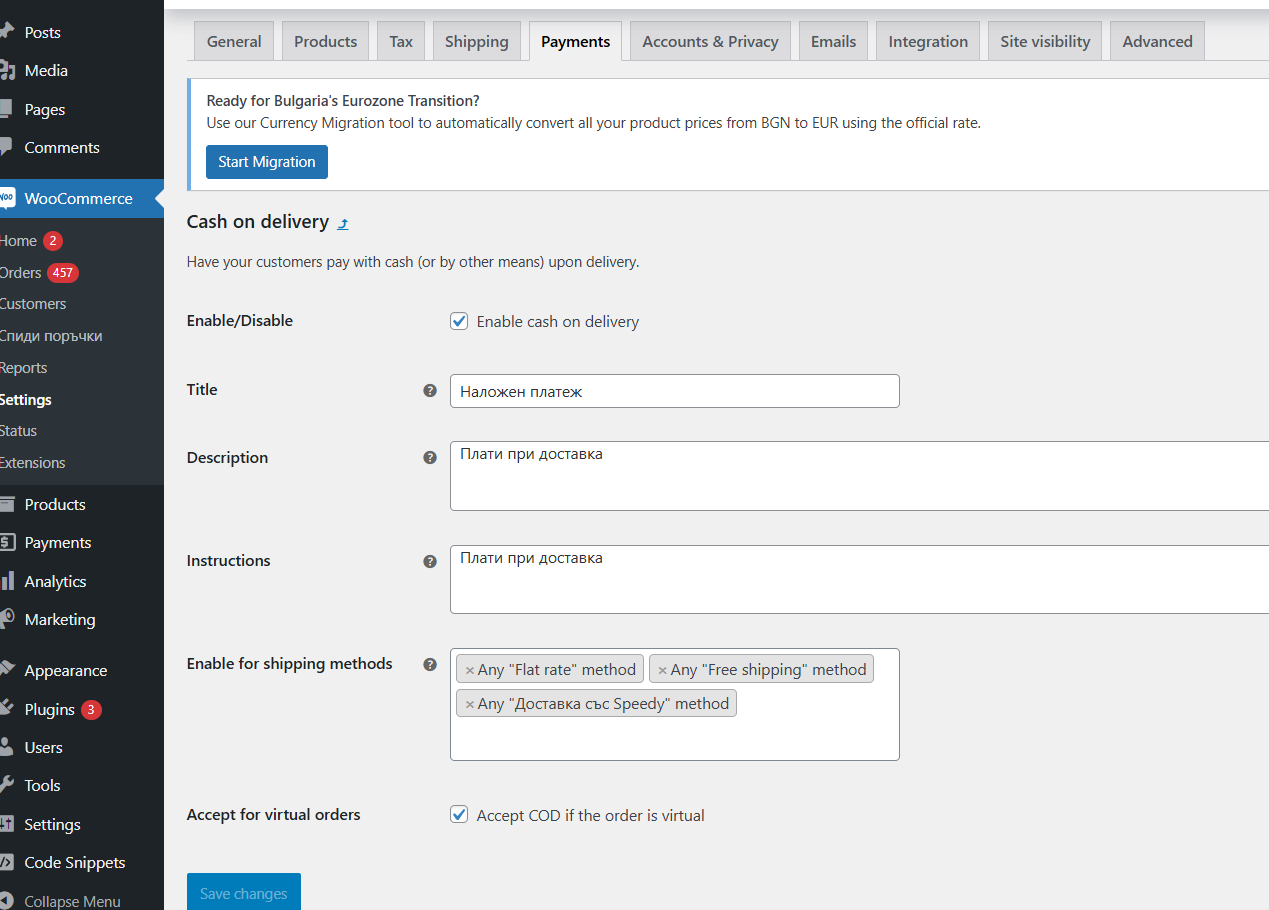Click the Posts pin icon in sidebar
The width and height of the screenshot is (1269, 910).
pyautogui.click(x=7, y=32)
